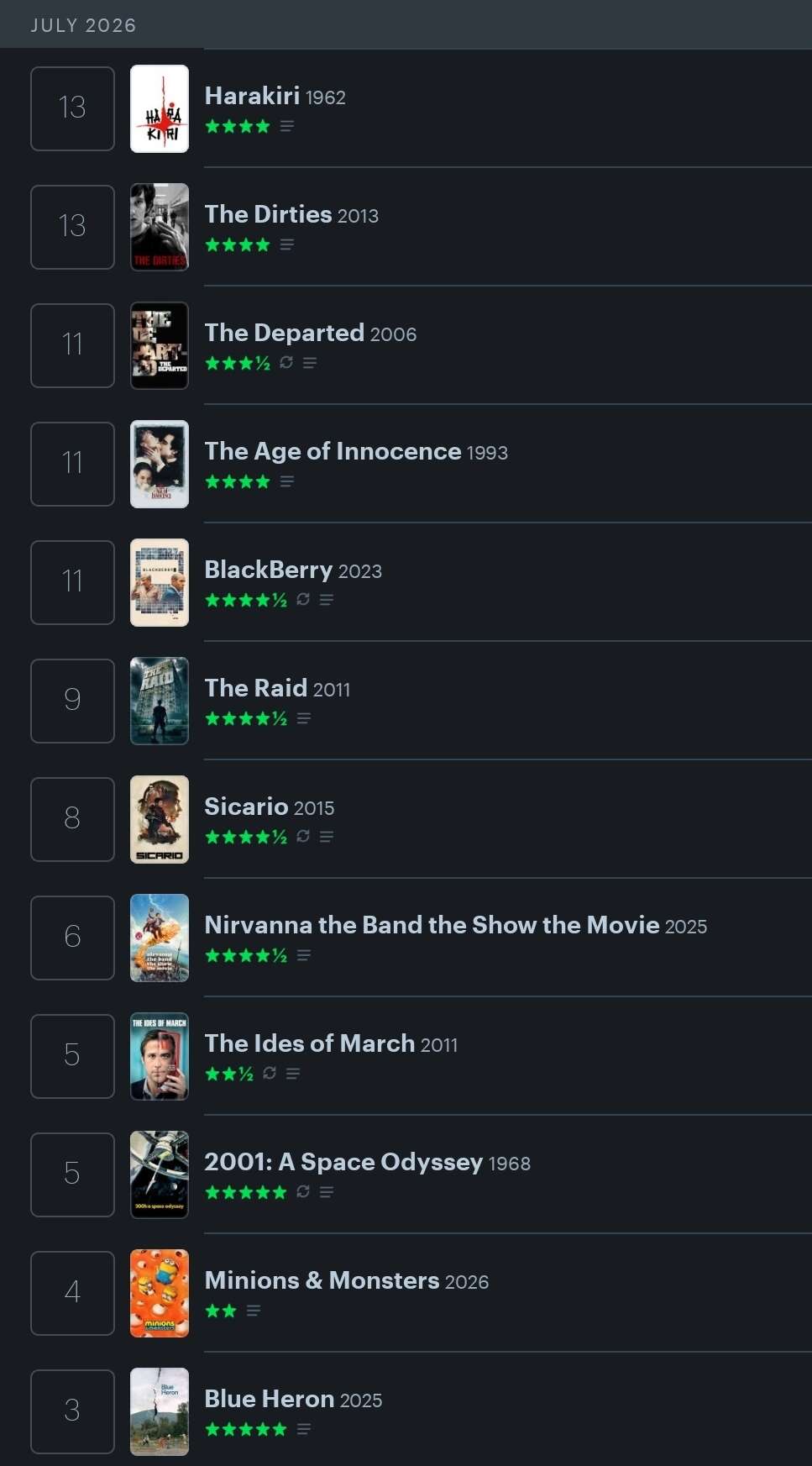This screenshot has height=1466, width=812.
Task: Open review icon for 2001: A Space Odyssey
Action: (x=327, y=1192)
